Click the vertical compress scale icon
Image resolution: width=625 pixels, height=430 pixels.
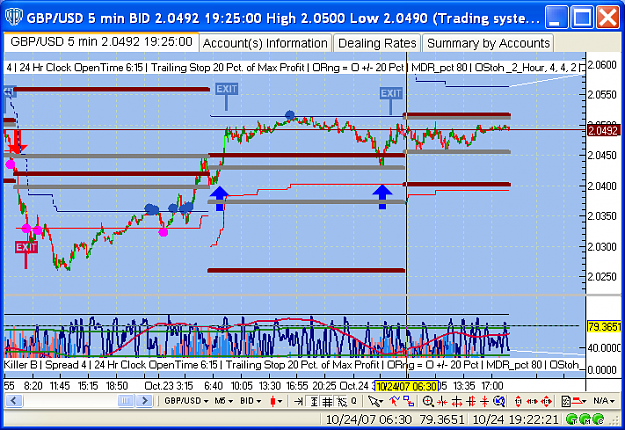point(485,401)
